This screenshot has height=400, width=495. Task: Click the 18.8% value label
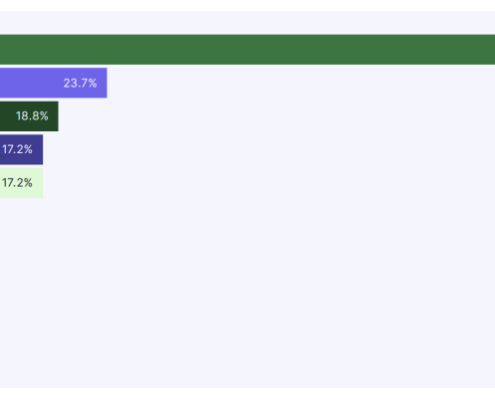point(32,116)
